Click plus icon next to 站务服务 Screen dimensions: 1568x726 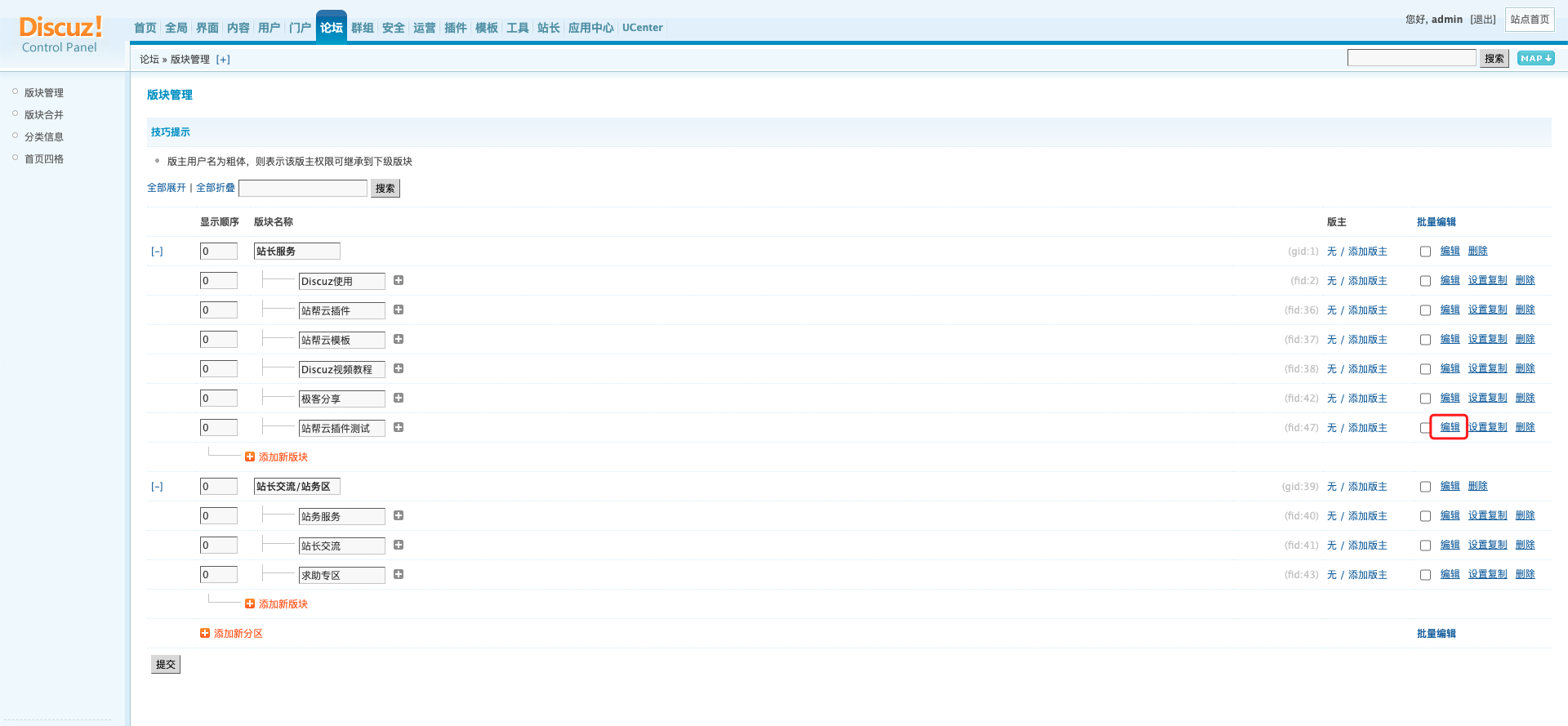[x=399, y=515]
